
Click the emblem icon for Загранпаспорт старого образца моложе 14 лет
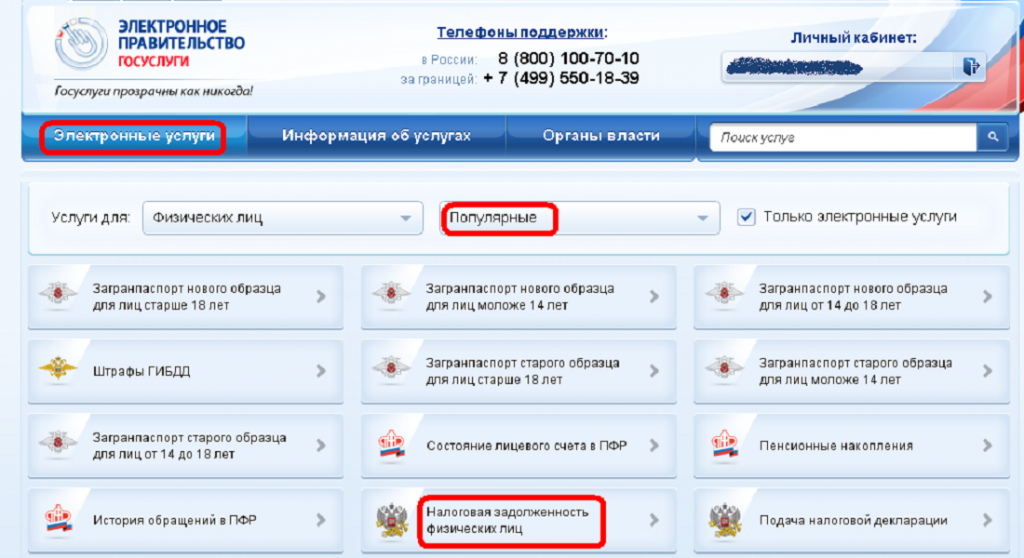tap(724, 369)
